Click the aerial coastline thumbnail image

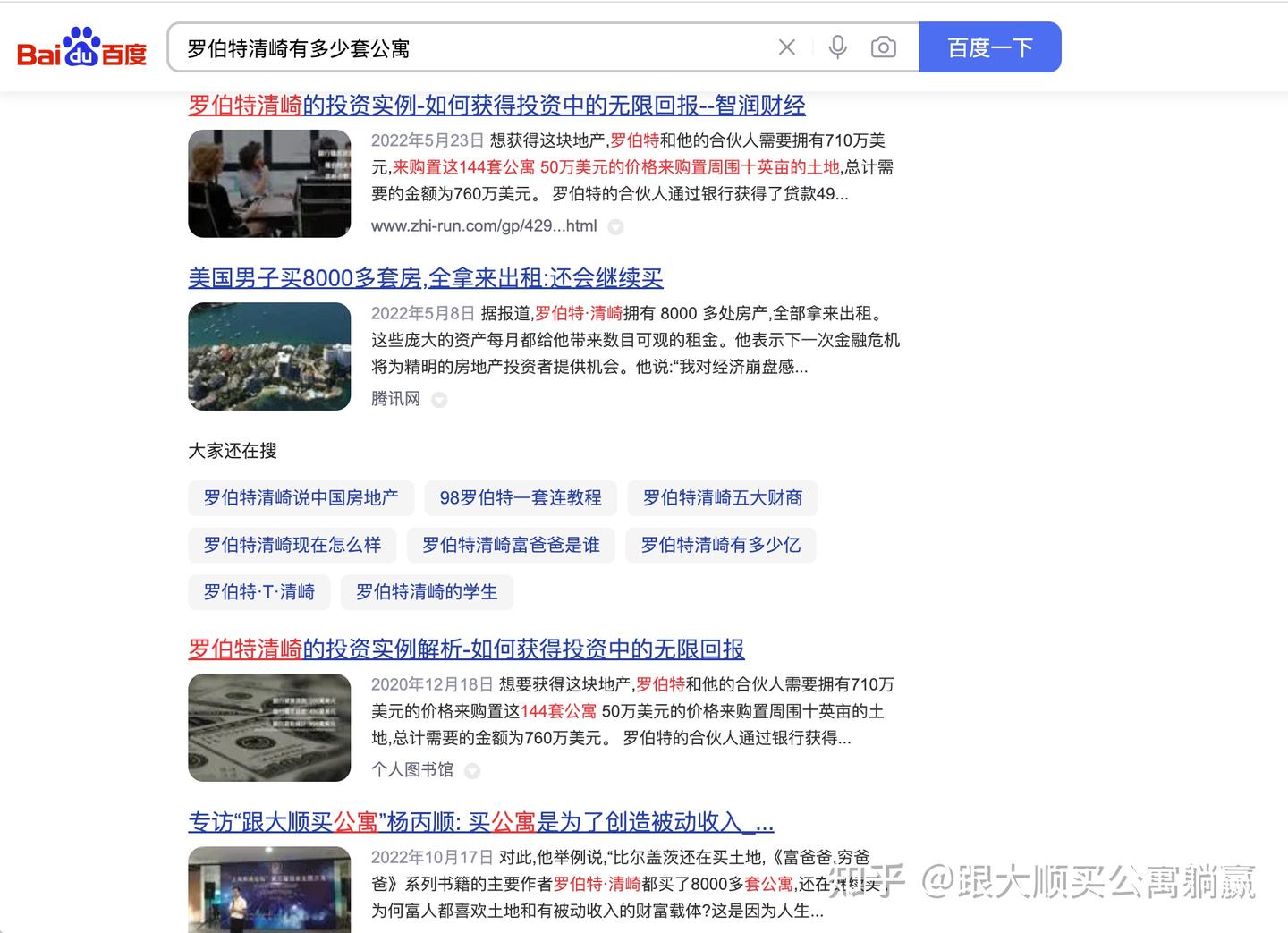point(269,356)
